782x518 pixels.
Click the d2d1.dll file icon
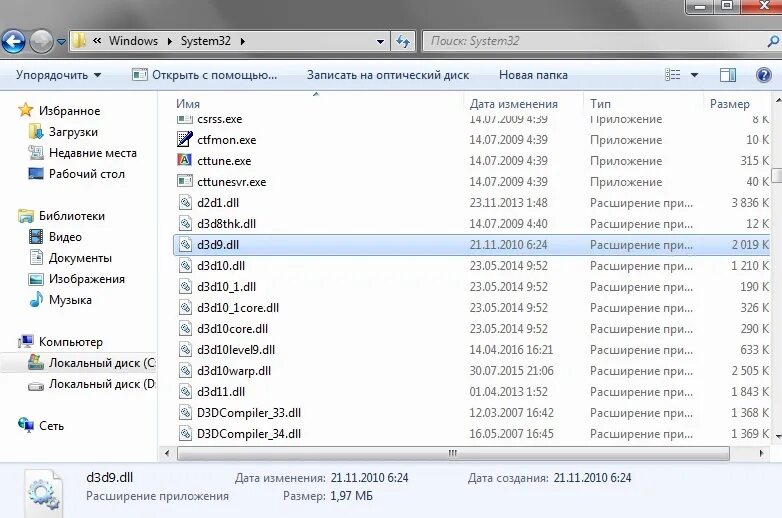click(185, 202)
